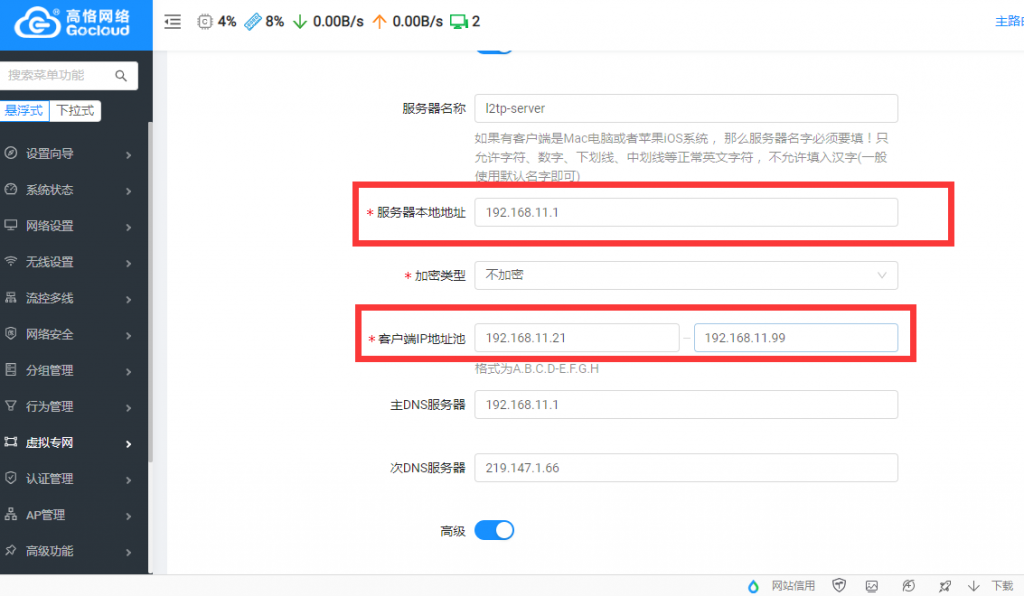Click the 8% memory value text
Screen dimensions: 1024x596
point(274,22)
